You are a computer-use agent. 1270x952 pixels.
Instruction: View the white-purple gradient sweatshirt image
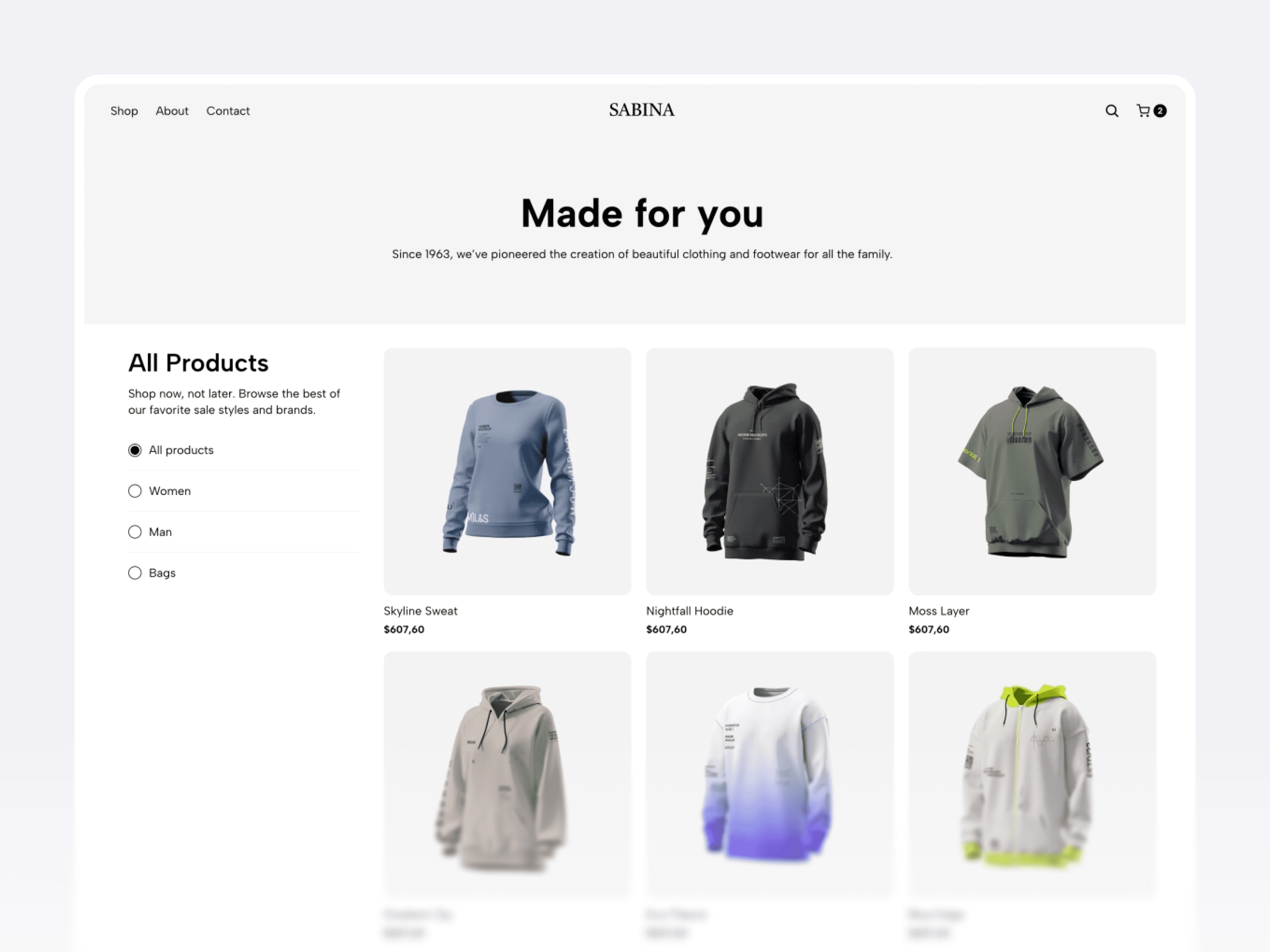[770, 775]
